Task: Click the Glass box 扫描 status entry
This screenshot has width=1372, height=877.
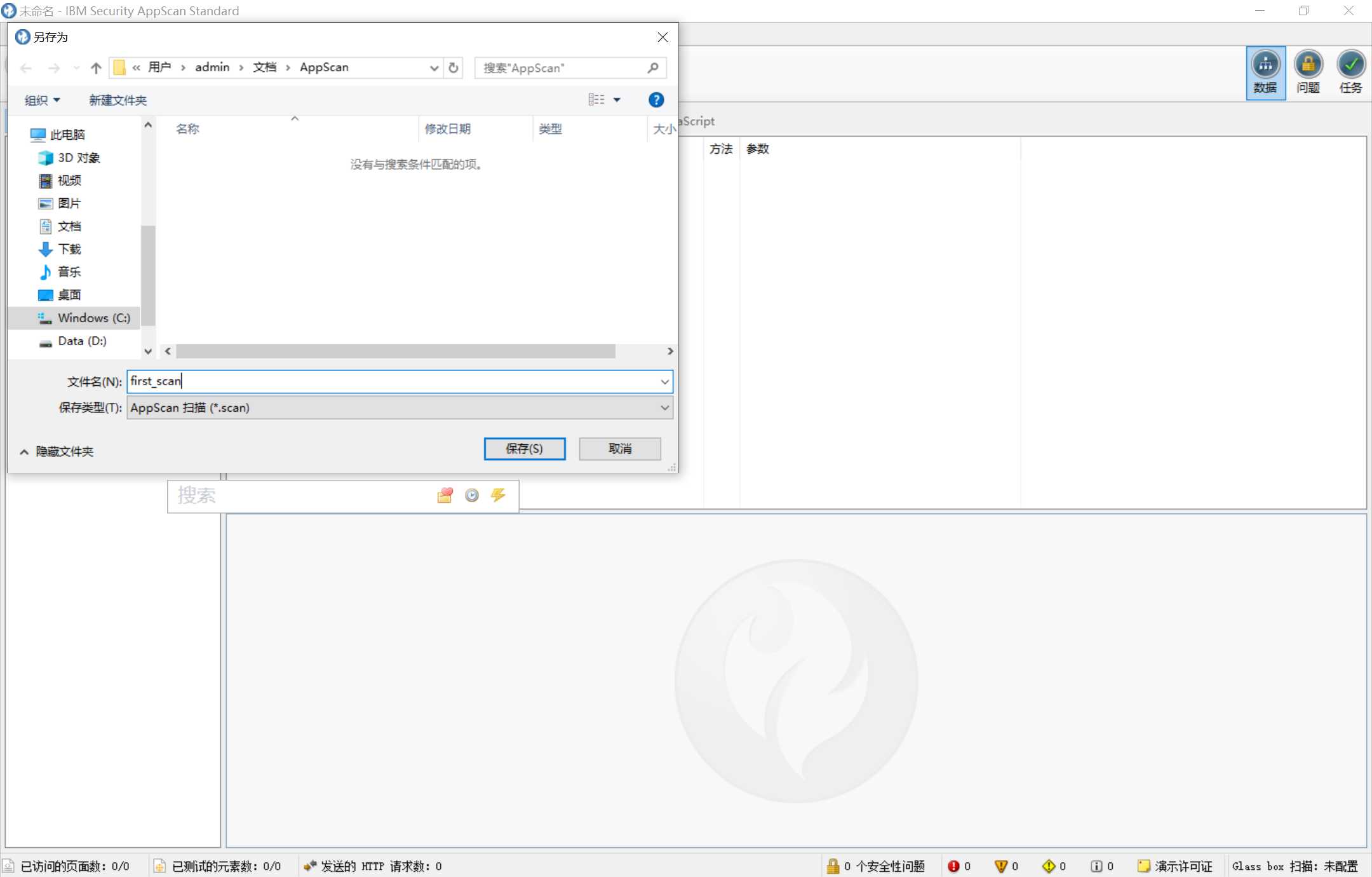Action: point(1295,866)
